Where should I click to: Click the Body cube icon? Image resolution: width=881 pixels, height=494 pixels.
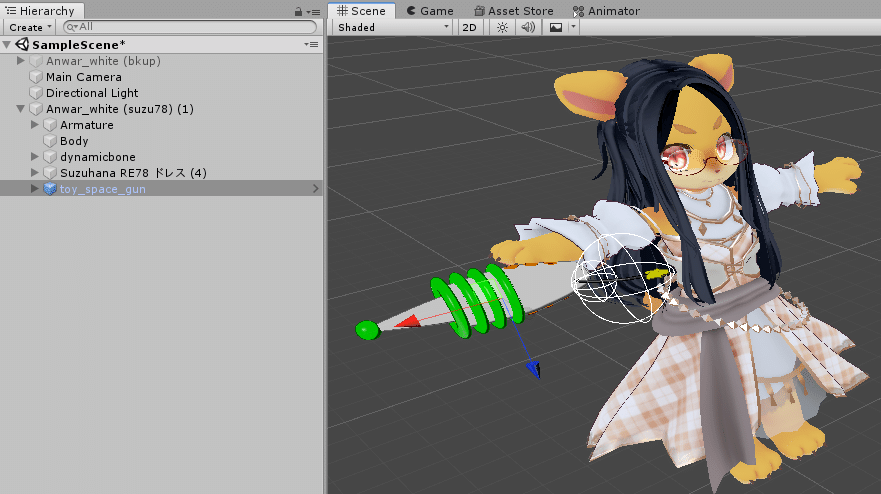(50, 141)
